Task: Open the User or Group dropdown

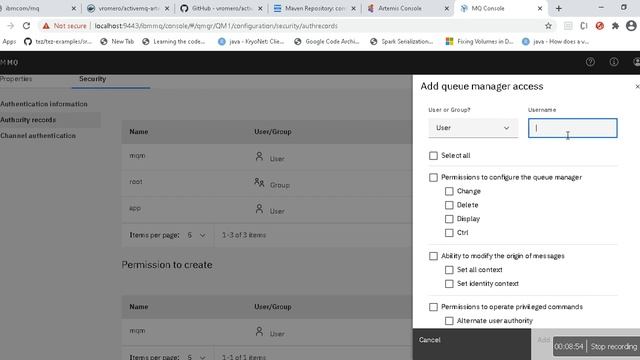Action: (x=473, y=128)
